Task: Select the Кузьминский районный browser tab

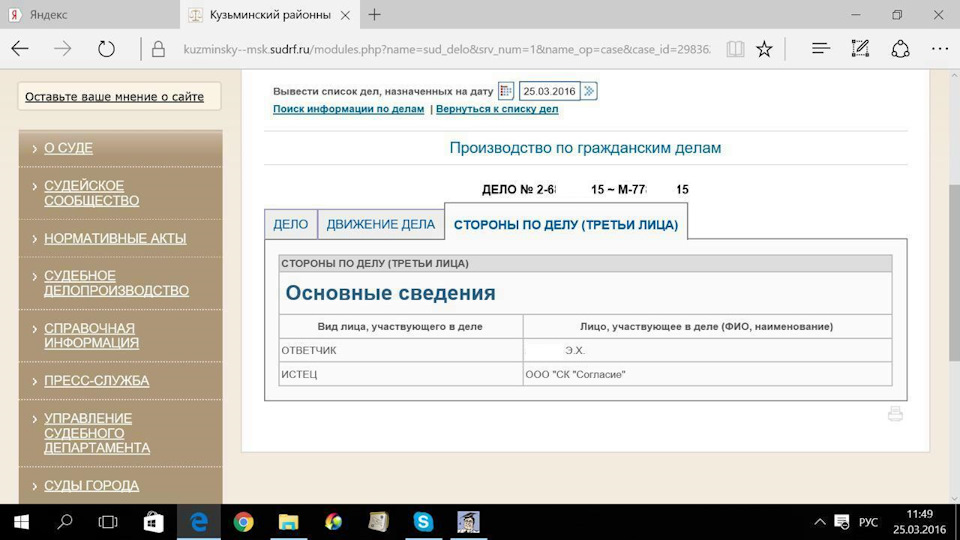Action: click(269, 15)
